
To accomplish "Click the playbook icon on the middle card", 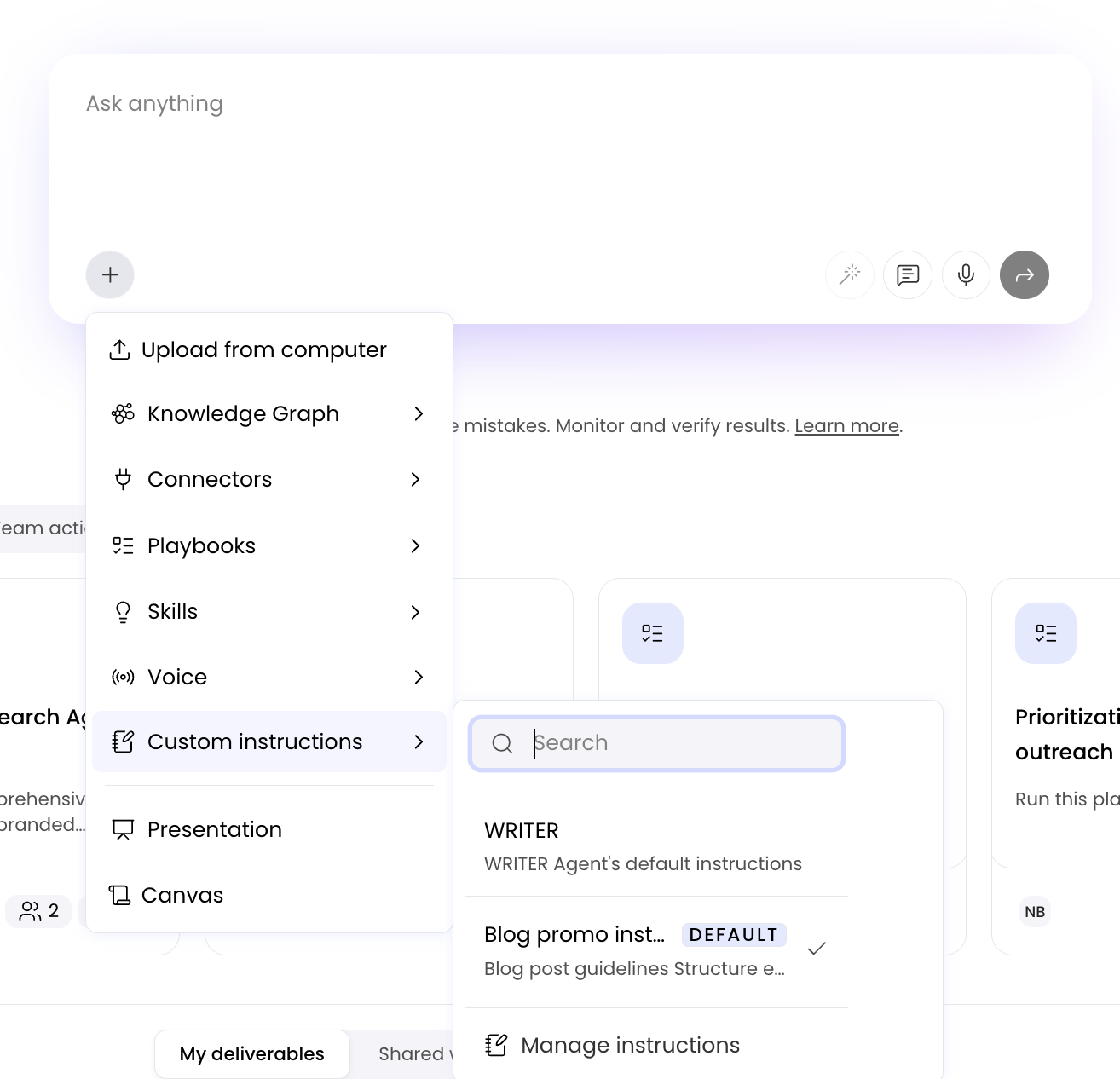I will pos(653,633).
